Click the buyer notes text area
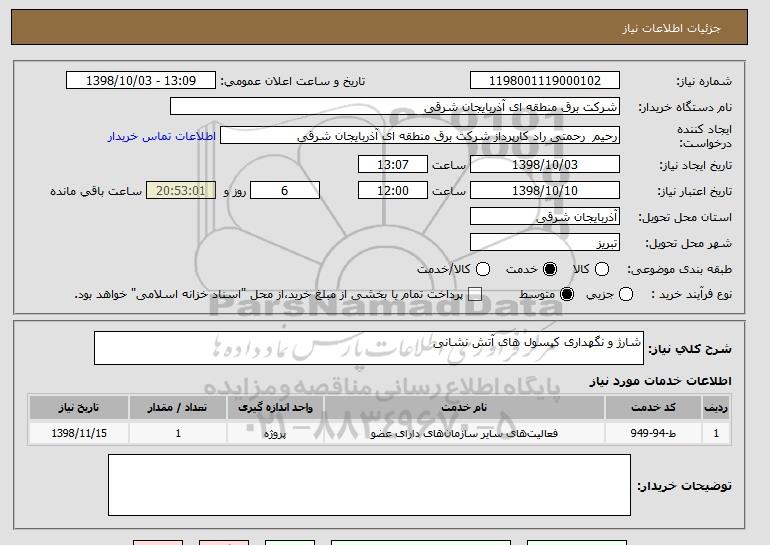 (369, 485)
